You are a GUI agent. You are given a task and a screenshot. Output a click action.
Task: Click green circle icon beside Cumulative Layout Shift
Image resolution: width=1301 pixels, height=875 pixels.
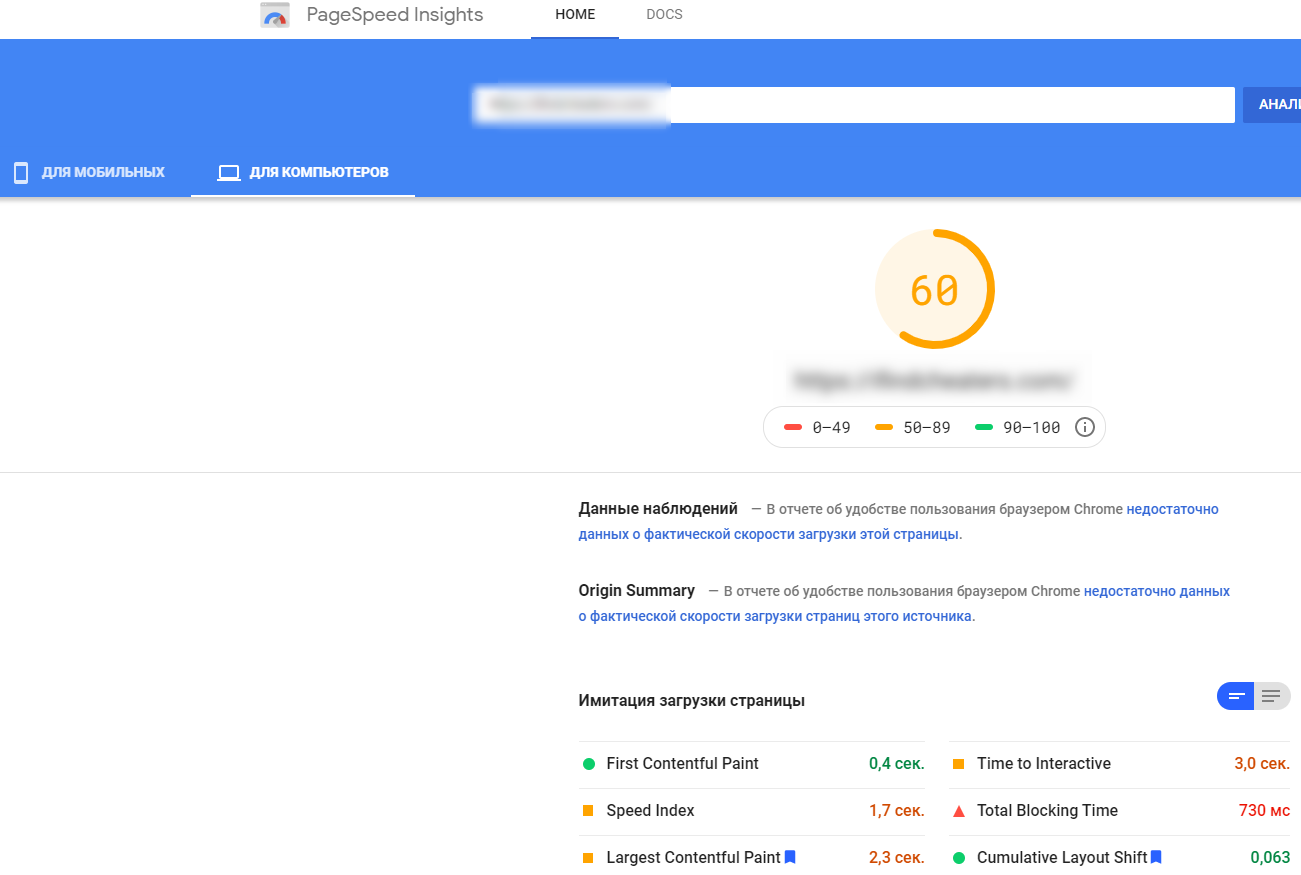(x=958, y=858)
